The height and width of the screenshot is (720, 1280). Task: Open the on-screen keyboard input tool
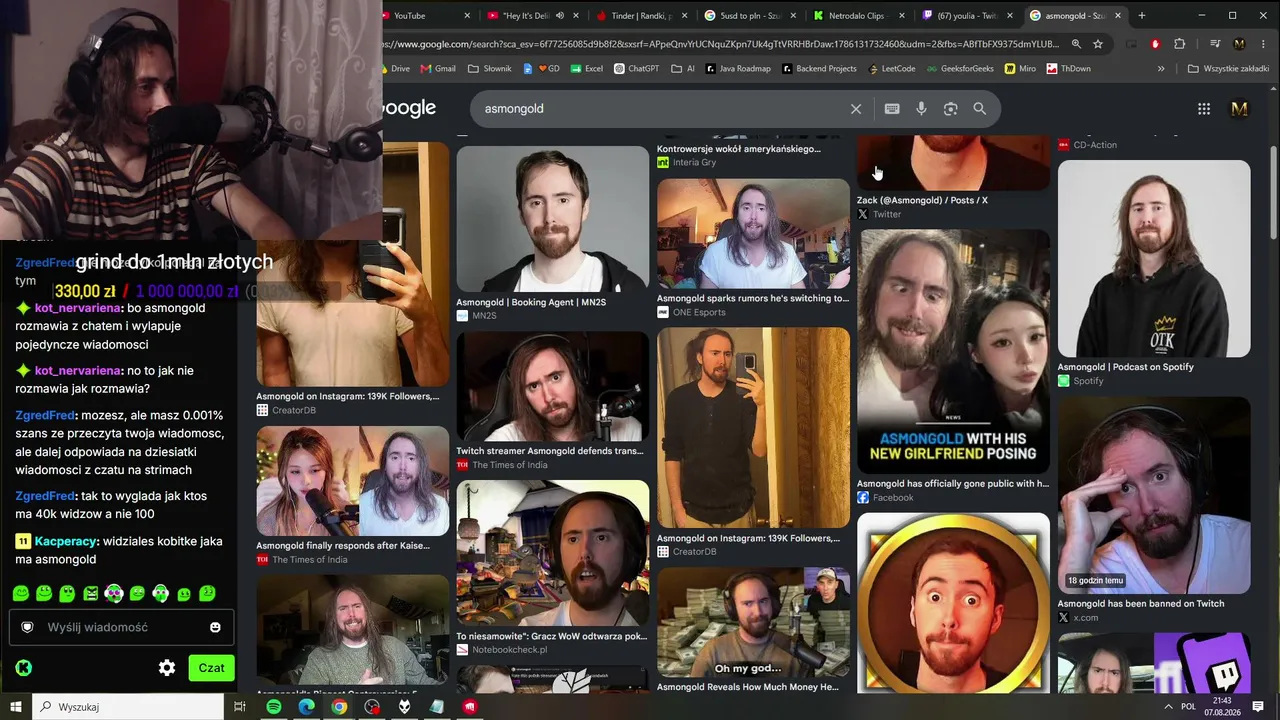[x=892, y=109]
